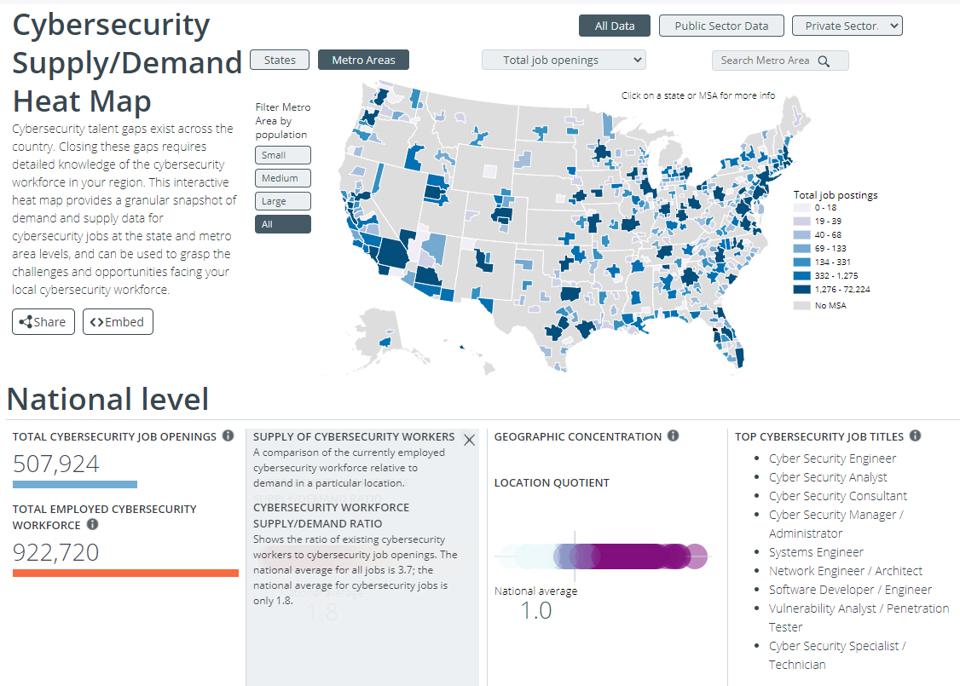Viewport: 960px width, 686px height.
Task: Click the Search Metro Area input field
Action: (x=780, y=61)
